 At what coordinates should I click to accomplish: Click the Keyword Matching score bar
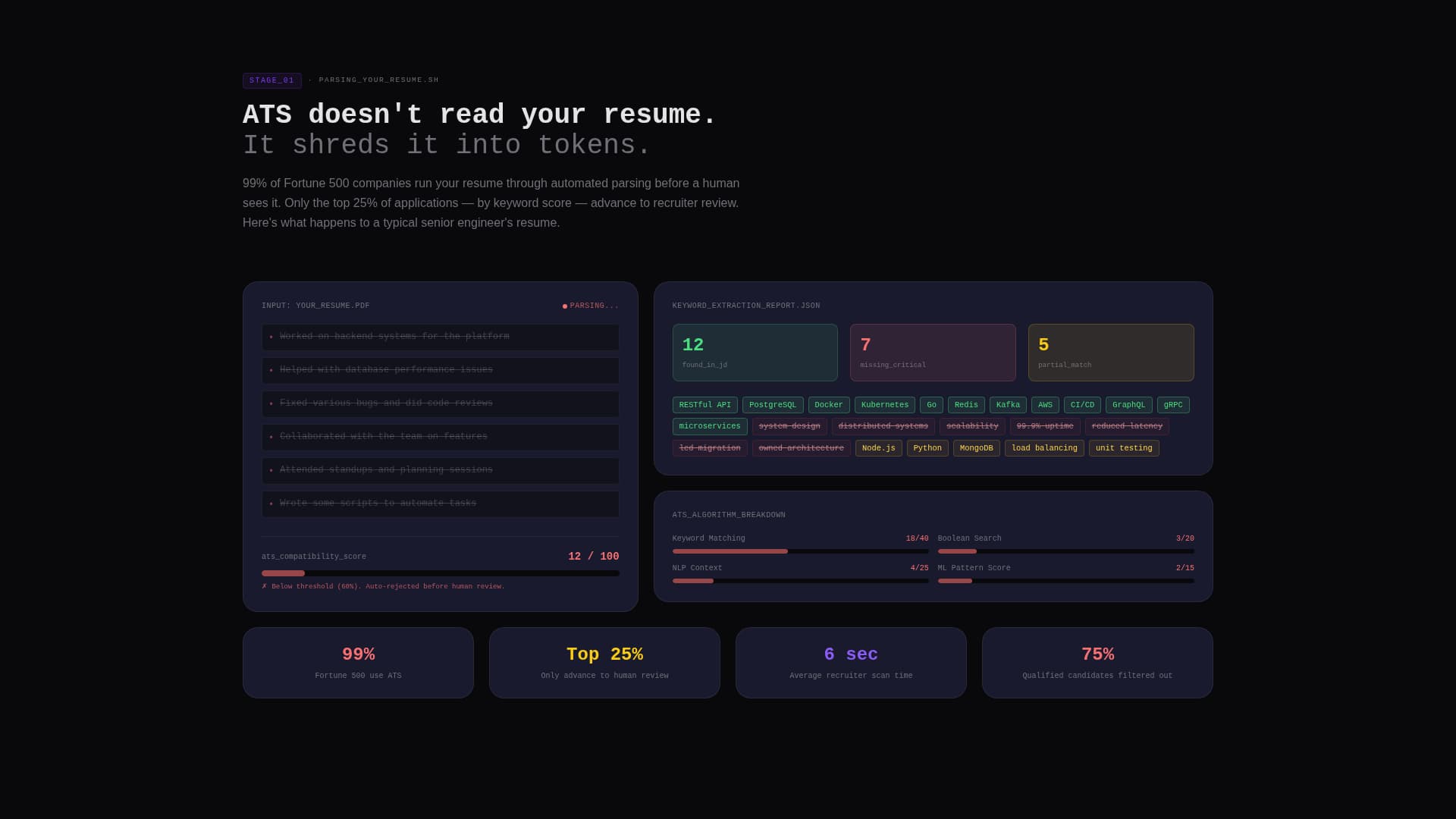pos(800,551)
